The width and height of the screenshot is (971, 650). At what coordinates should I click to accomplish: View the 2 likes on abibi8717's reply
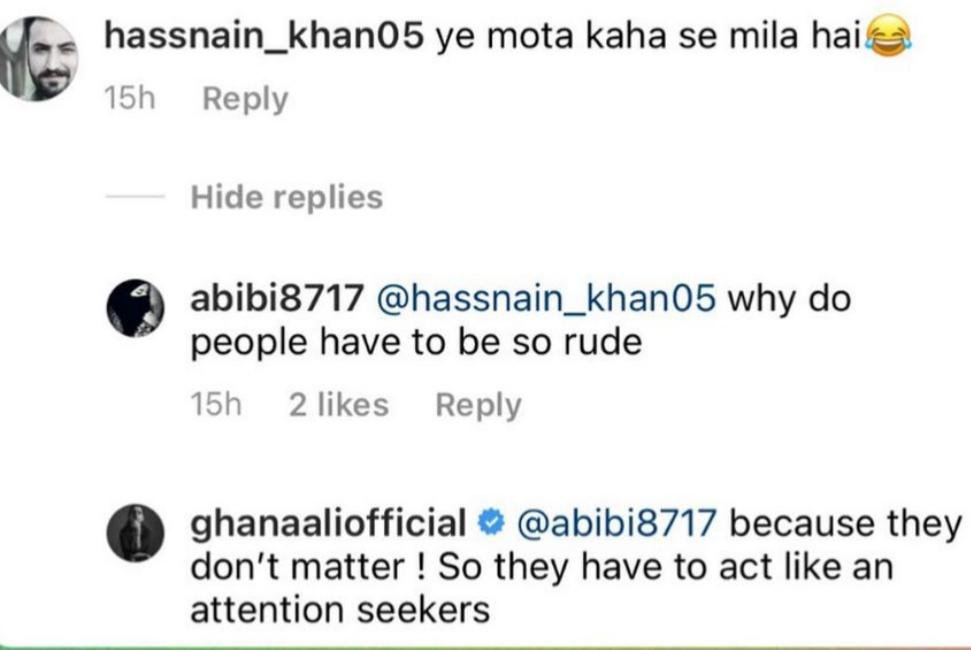[338, 405]
